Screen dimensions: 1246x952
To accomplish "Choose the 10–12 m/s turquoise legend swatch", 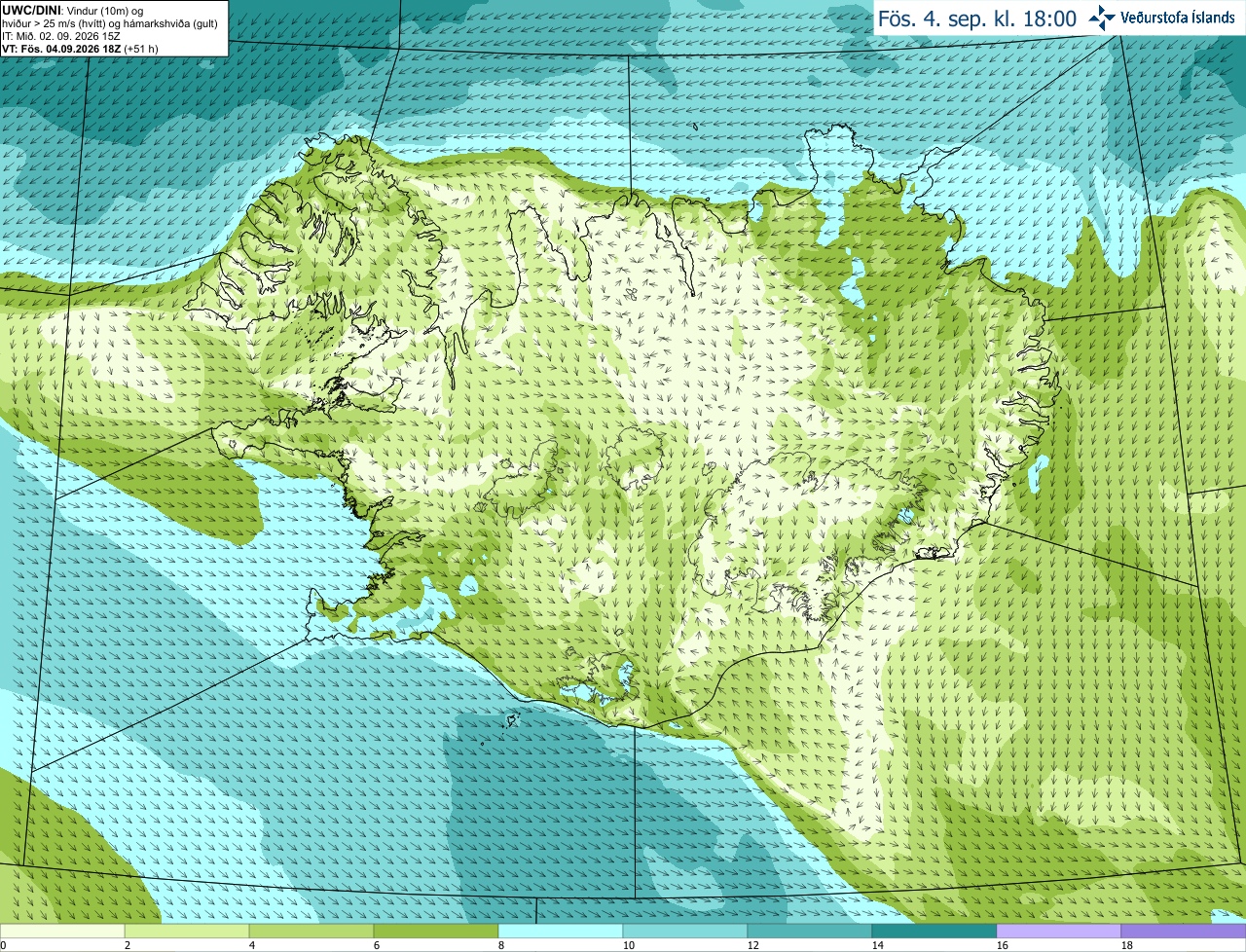I will point(685,932).
